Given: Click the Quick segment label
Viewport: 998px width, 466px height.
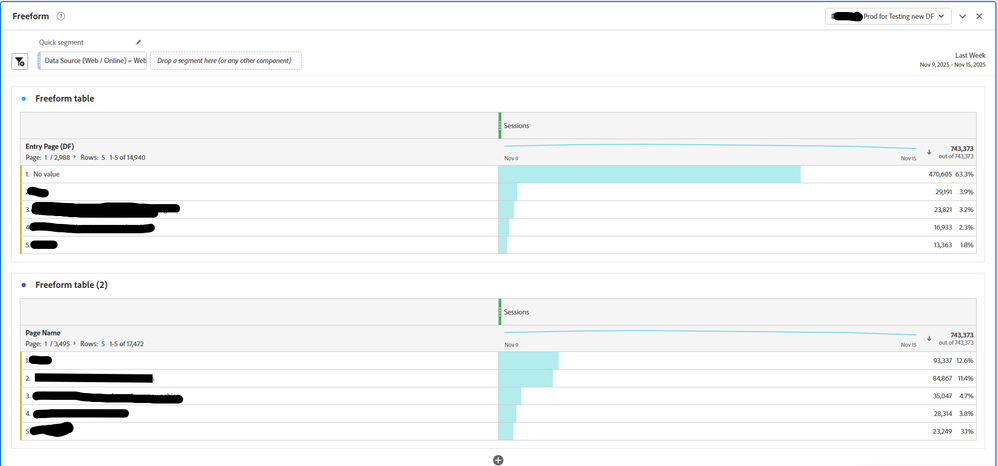Looking at the screenshot, I should [x=61, y=42].
